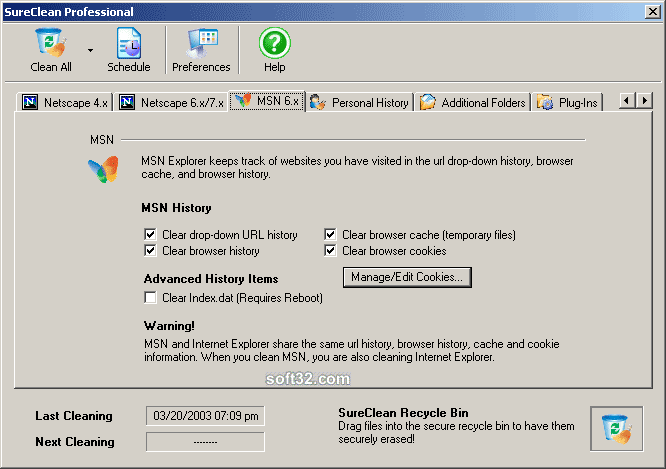
Task: Click the Last Cleaning label
Action: 74,416
